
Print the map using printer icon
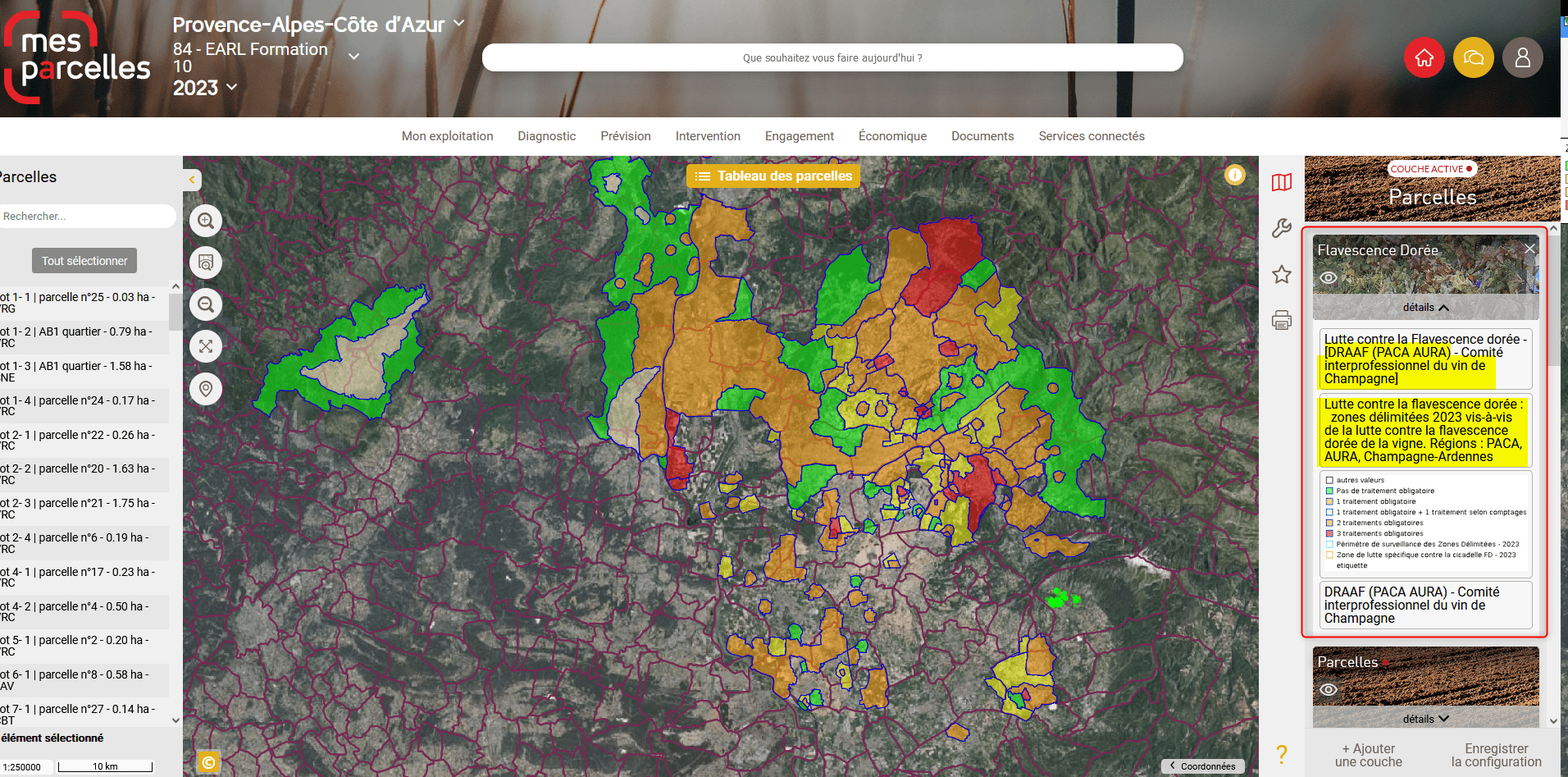1281,320
